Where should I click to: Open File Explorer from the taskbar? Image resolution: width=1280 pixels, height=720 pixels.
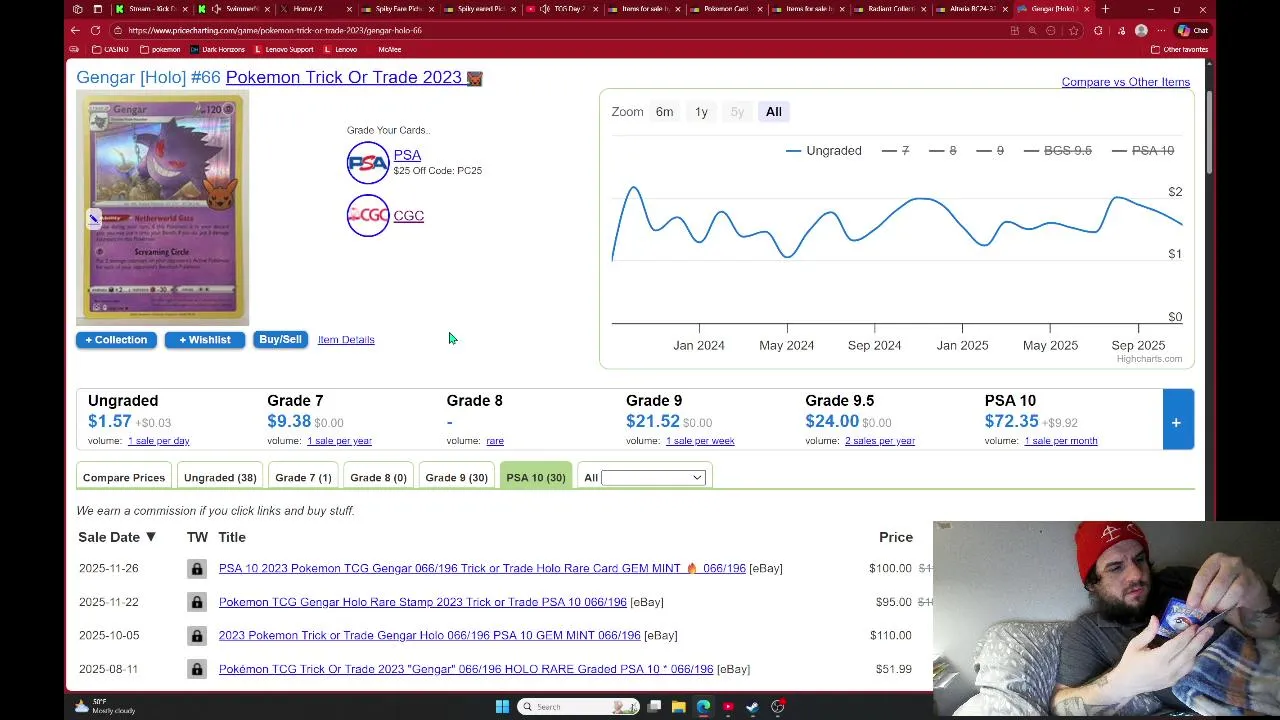678,707
